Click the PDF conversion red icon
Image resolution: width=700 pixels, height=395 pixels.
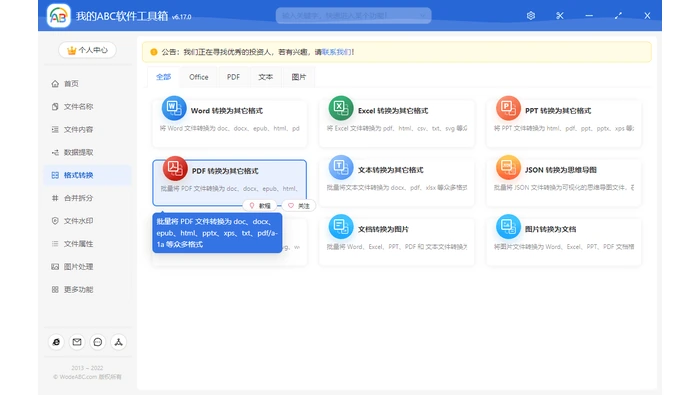tap(175, 168)
